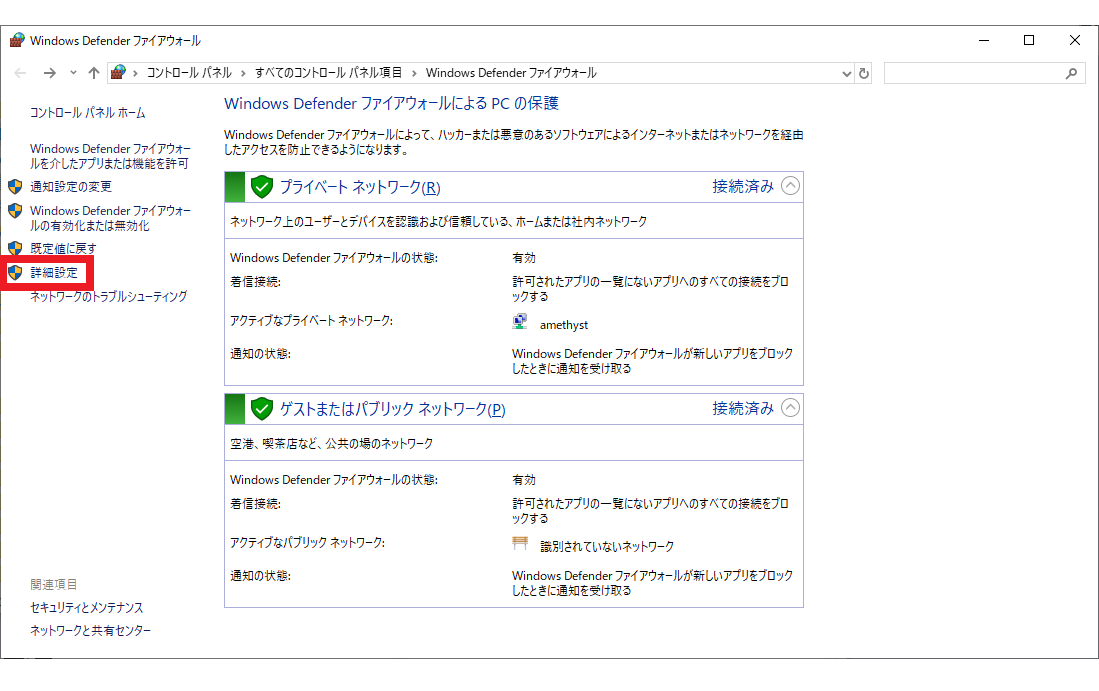
Task: Click プライベート ネットワーク(R) heading
Action: tap(360, 187)
